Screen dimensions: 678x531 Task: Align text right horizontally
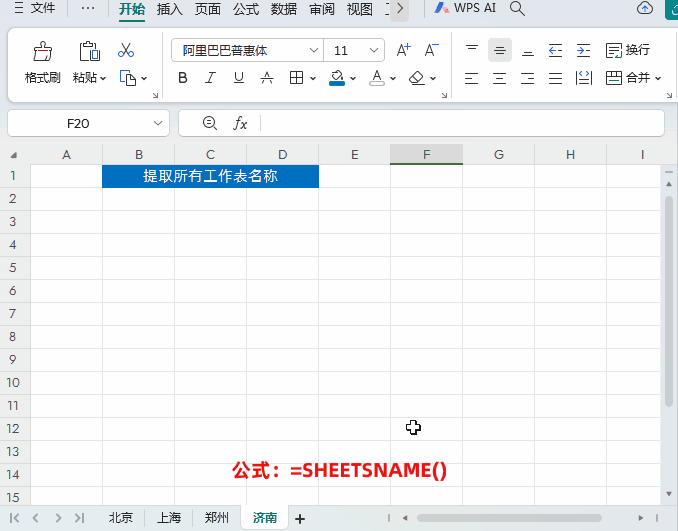pos(528,78)
